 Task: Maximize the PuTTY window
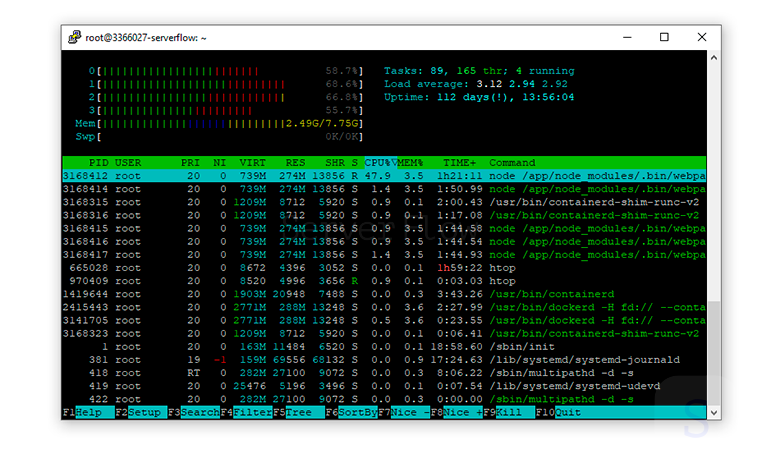click(664, 37)
